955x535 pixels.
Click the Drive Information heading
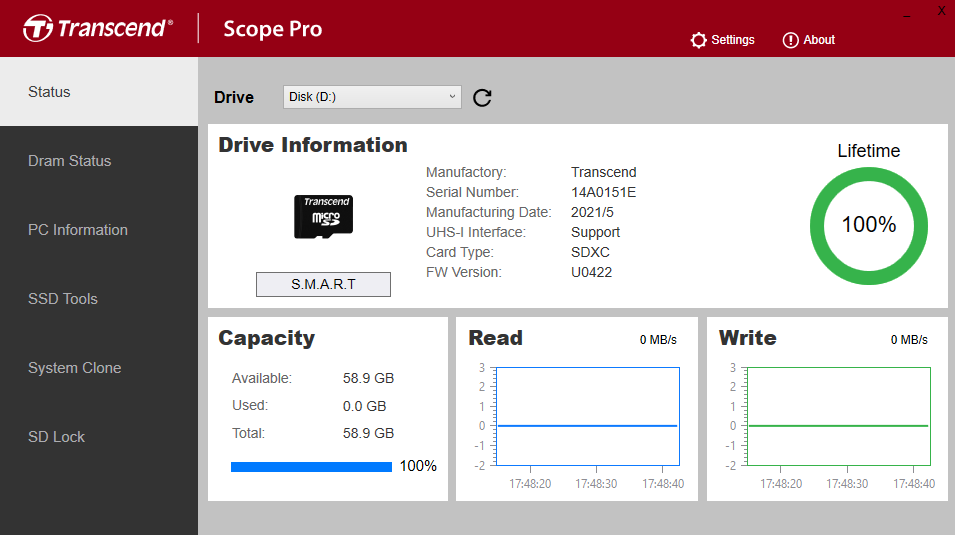click(x=313, y=145)
